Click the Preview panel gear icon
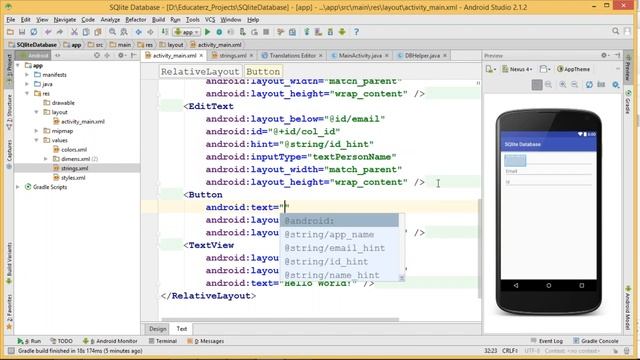The height and width of the screenshot is (360, 640). point(604,55)
